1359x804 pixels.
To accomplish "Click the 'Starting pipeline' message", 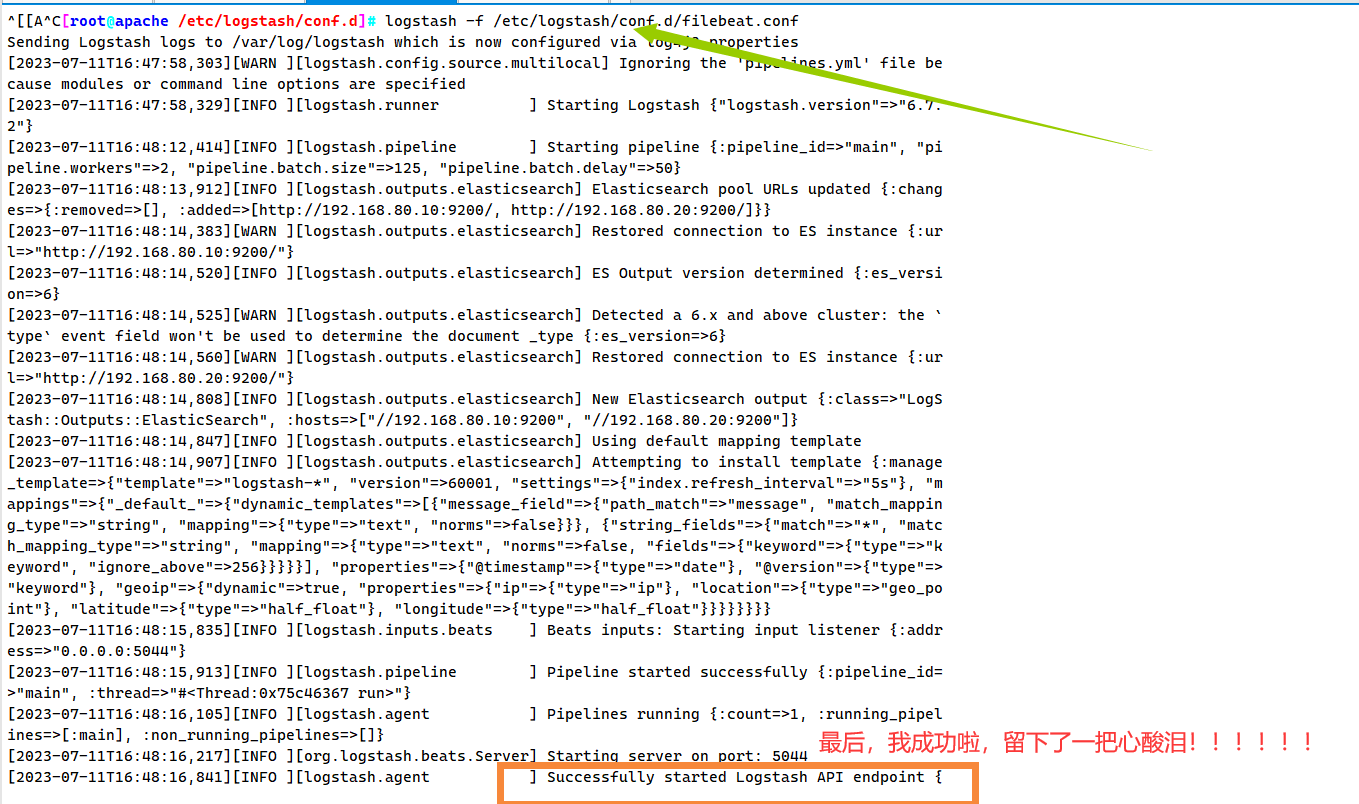I will pos(623,147).
